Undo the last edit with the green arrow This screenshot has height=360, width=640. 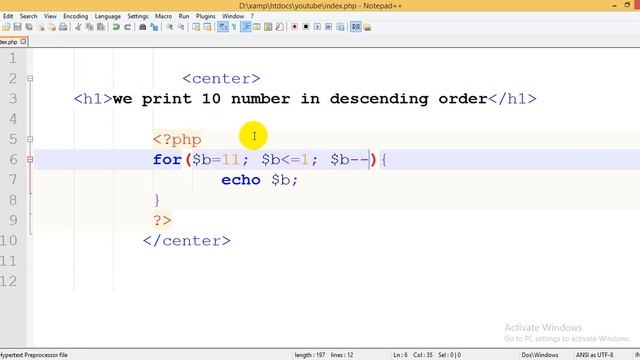click(x=116, y=27)
